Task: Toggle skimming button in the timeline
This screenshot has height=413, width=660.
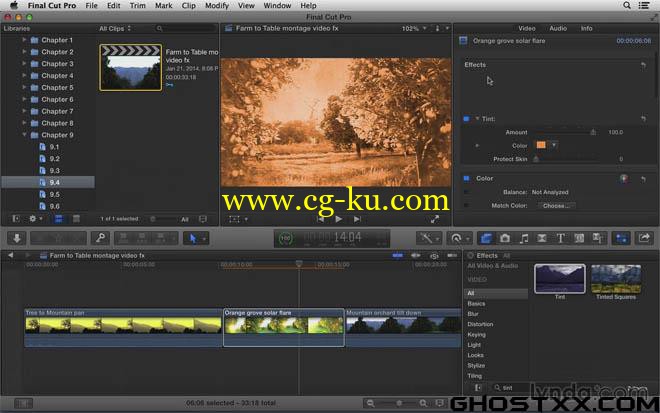Action: [397, 256]
